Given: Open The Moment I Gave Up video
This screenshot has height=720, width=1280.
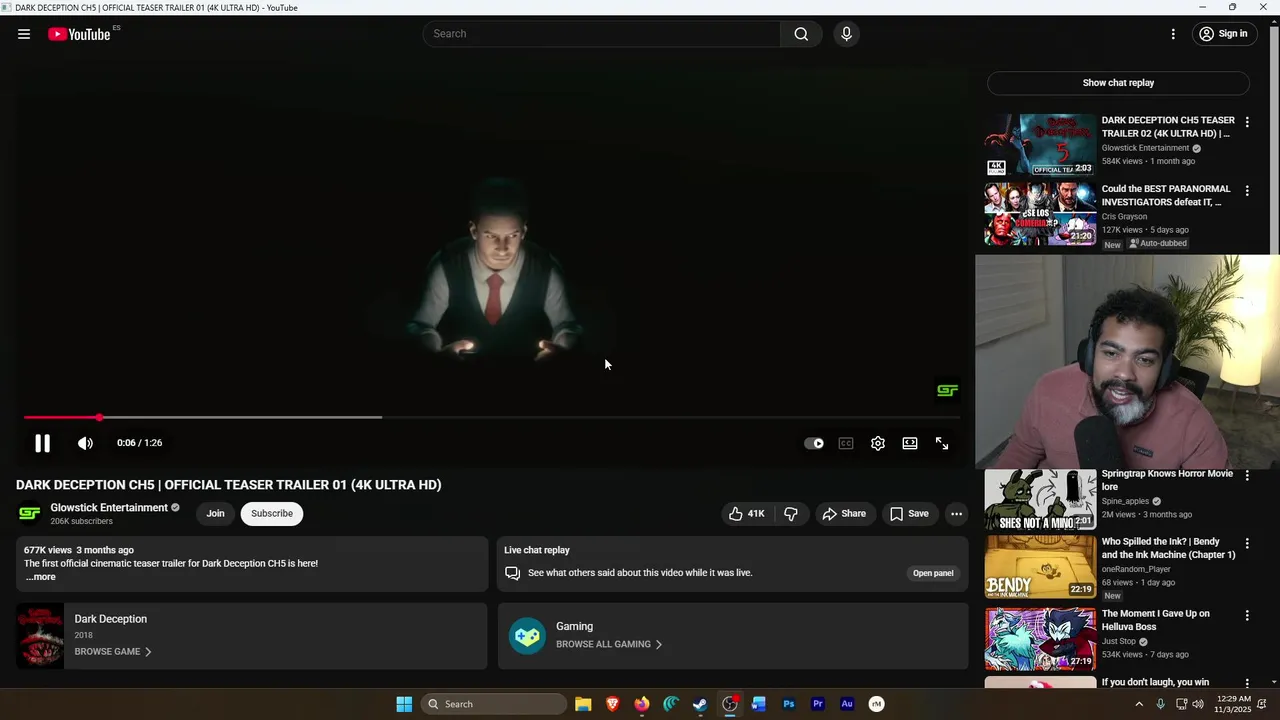Looking at the screenshot, I should tap(1040, 639).
